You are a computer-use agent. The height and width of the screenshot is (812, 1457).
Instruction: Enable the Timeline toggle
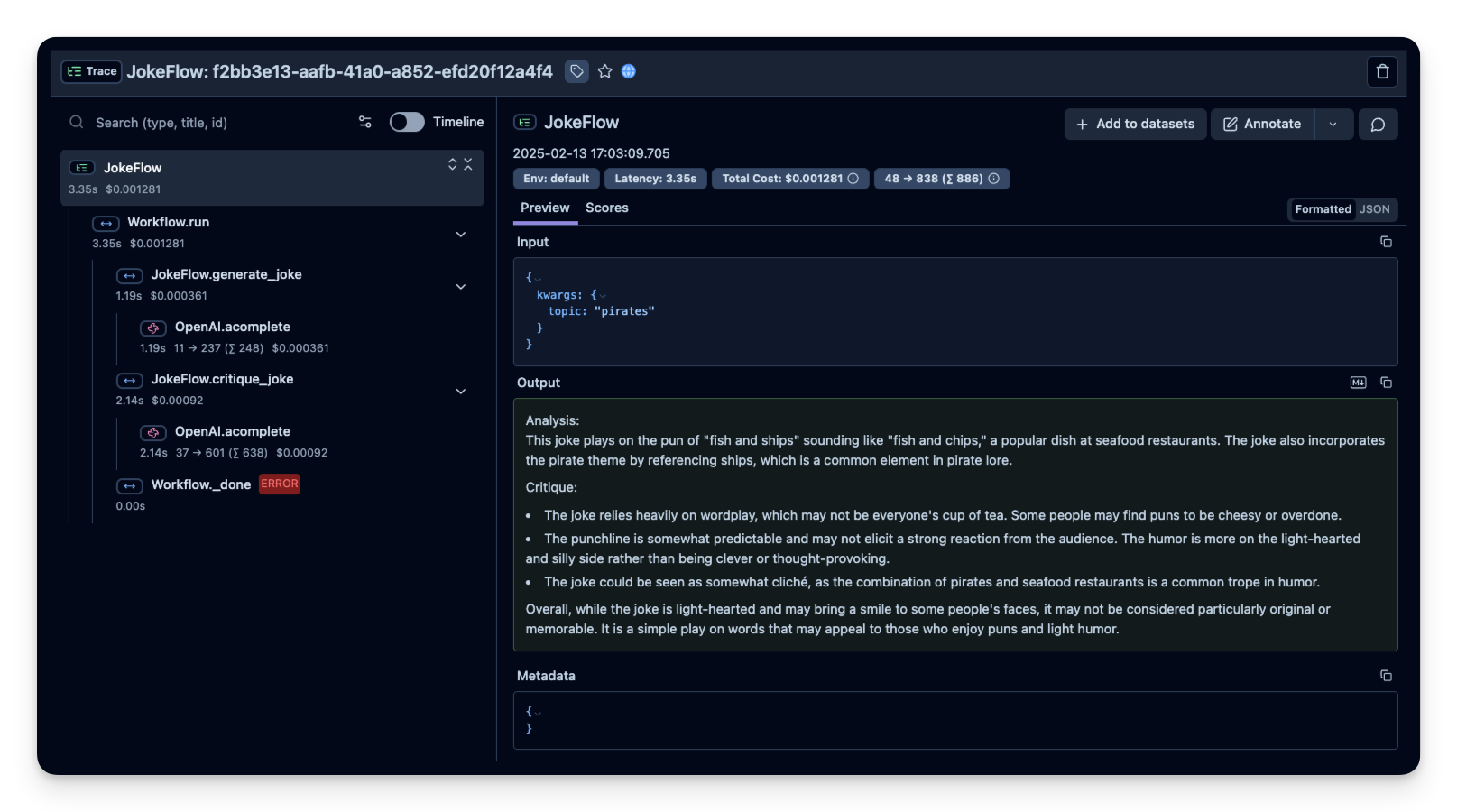(x=406, y=121)
